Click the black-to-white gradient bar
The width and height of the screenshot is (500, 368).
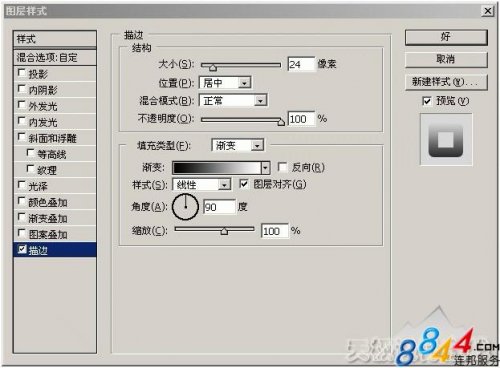[x=217, y=168]
